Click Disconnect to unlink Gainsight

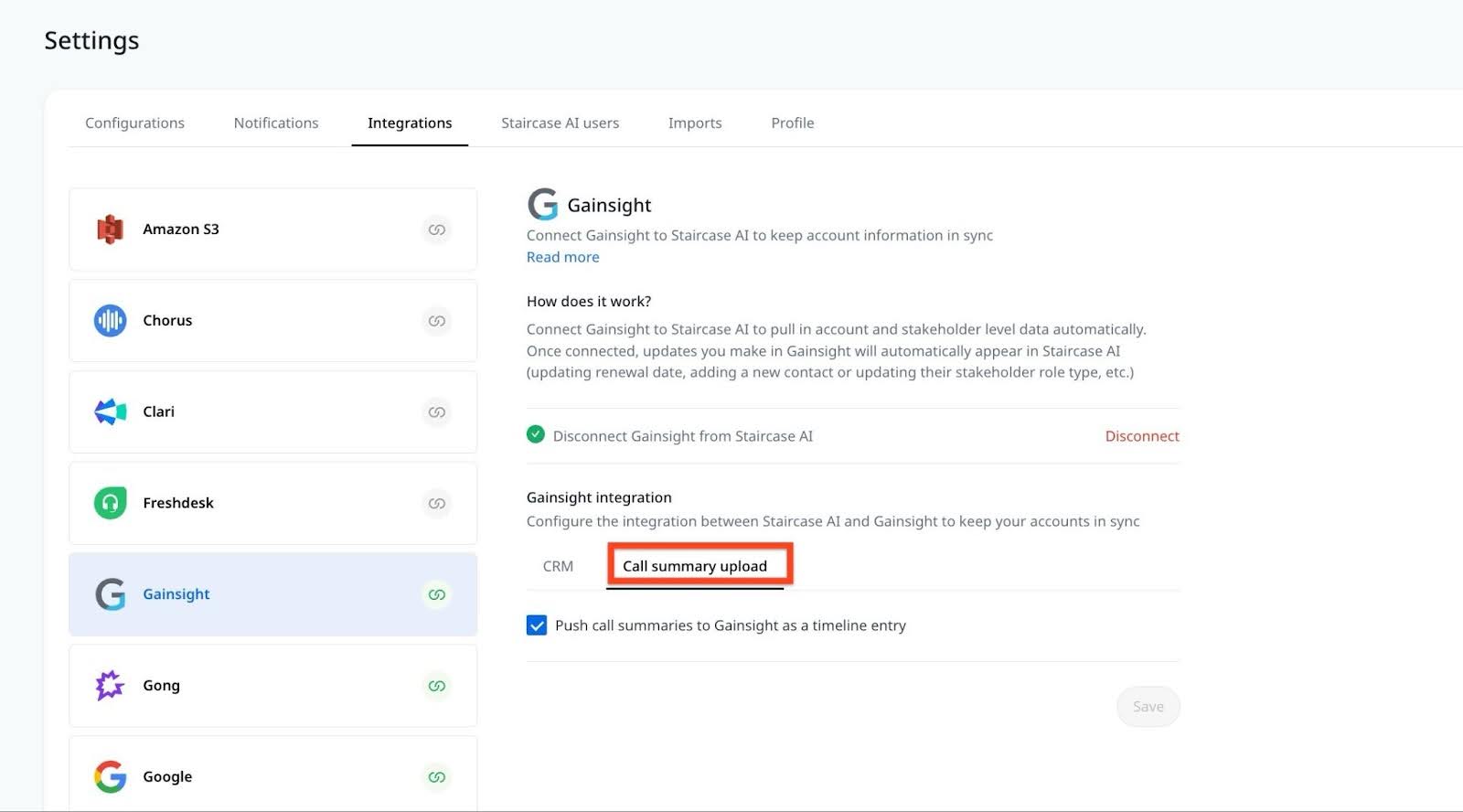(1142, 436)
